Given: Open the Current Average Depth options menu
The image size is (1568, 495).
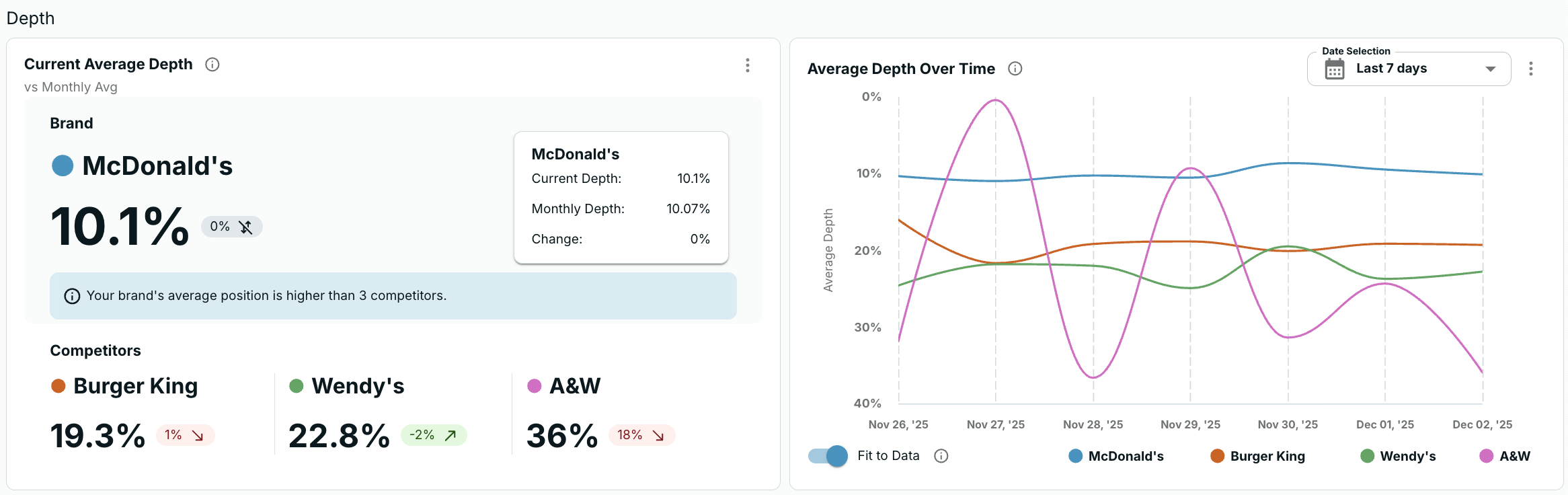Looking at the screenshot, I should pos(747,65).
